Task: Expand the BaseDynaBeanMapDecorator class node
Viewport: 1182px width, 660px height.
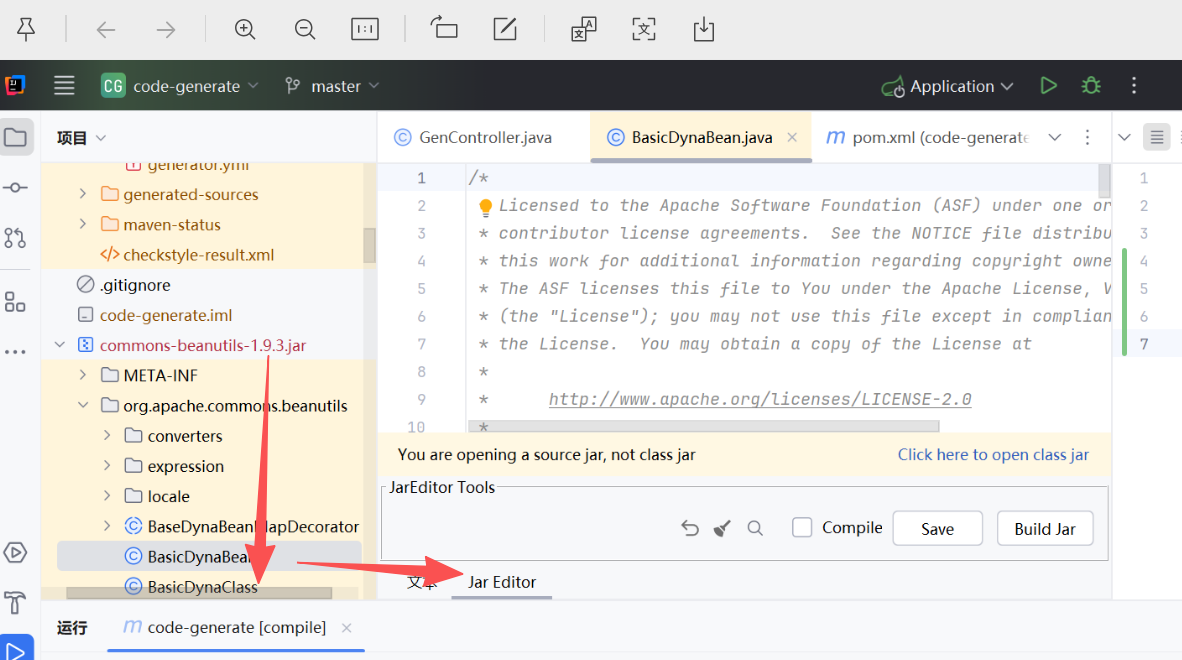Action: 107,526
